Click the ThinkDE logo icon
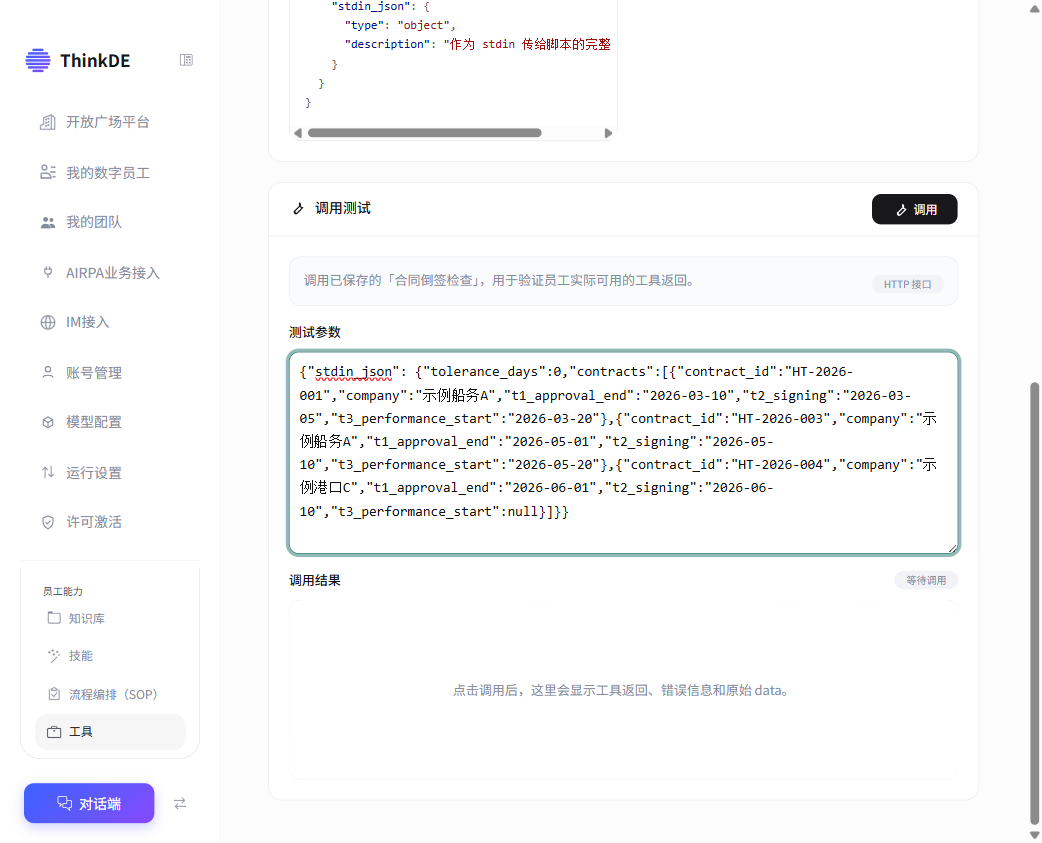 pos(38,60)
